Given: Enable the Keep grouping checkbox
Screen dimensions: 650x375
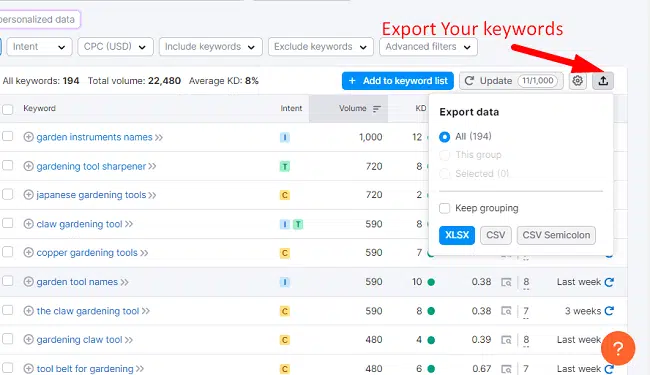Looking at the screenshot, I should [444, 208].
